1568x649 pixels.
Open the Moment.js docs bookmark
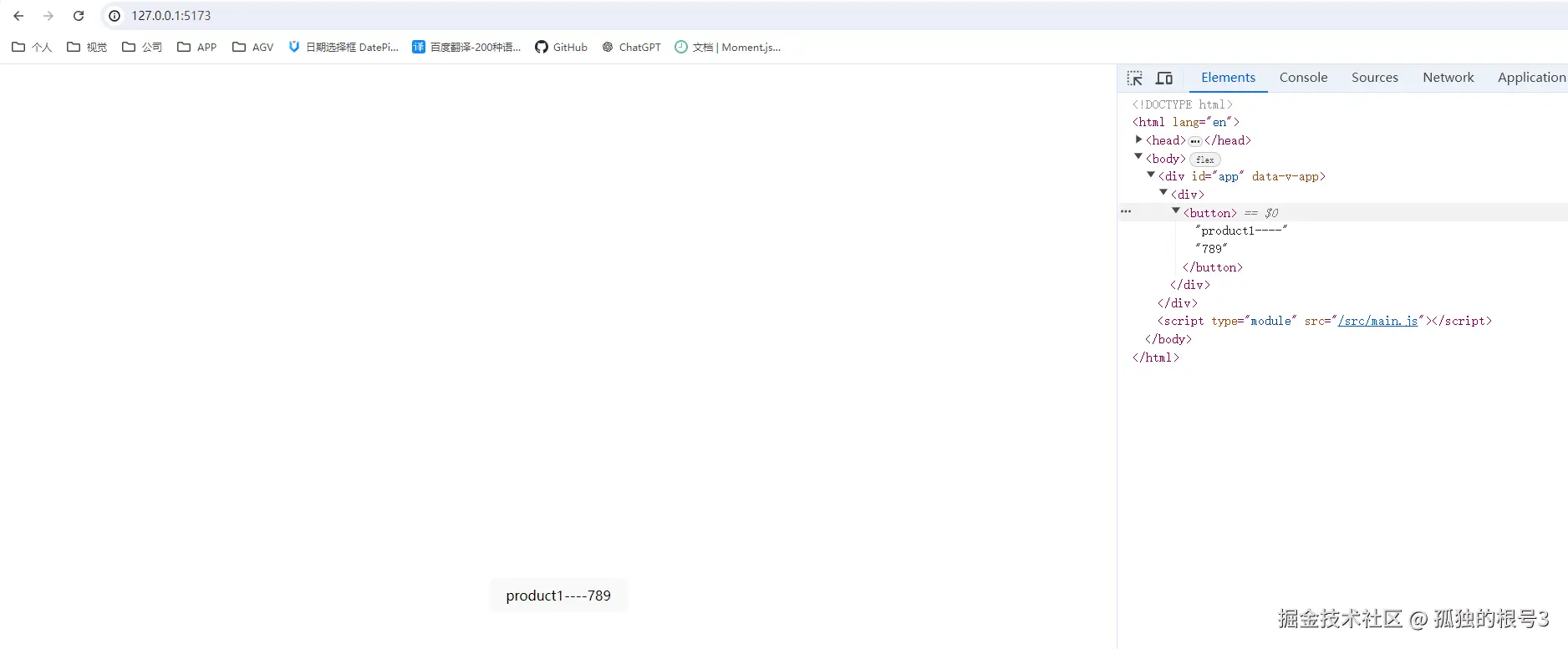click(727, 48)
